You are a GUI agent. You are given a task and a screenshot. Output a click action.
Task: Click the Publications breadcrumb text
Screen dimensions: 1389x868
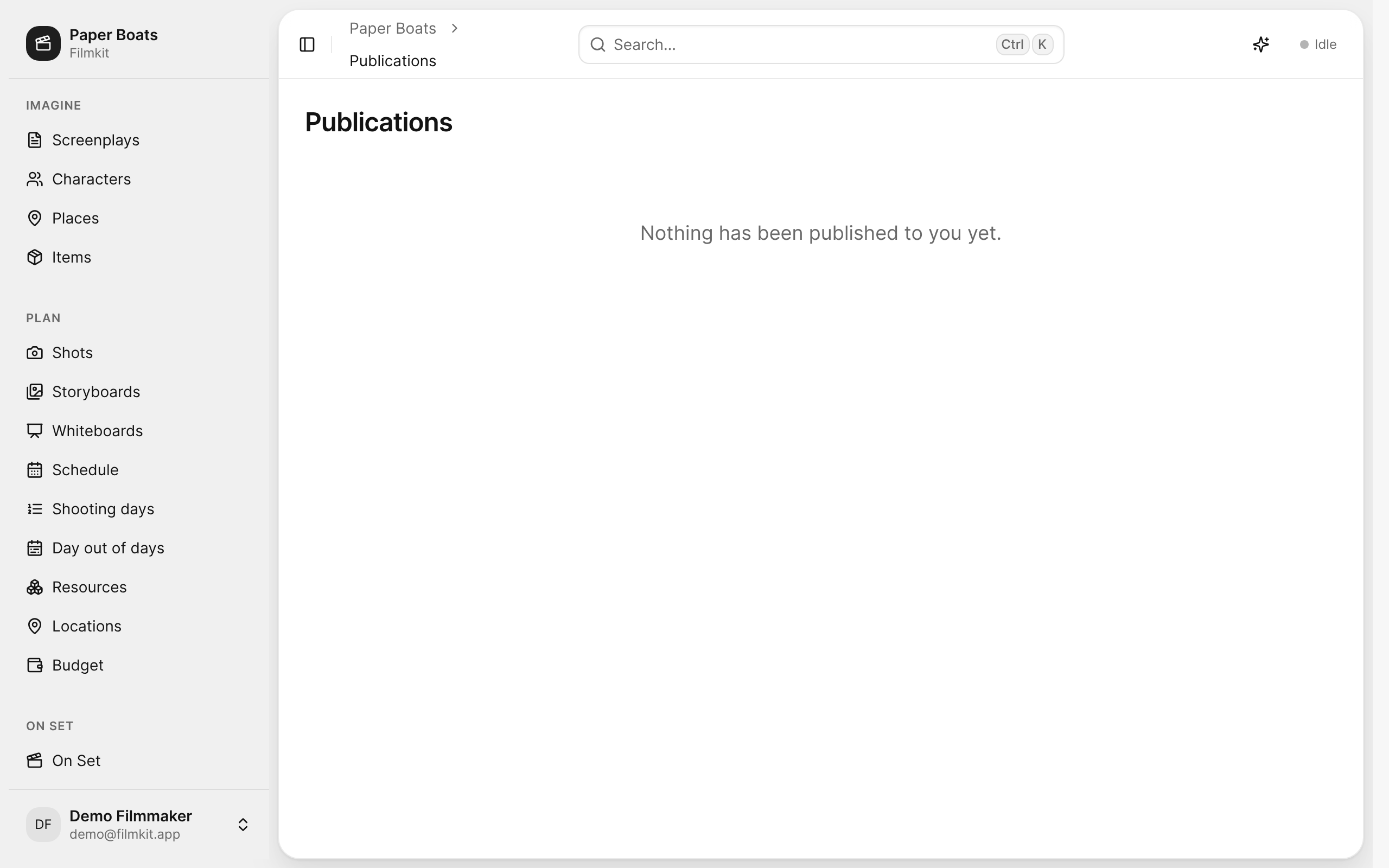pos(393,61)
